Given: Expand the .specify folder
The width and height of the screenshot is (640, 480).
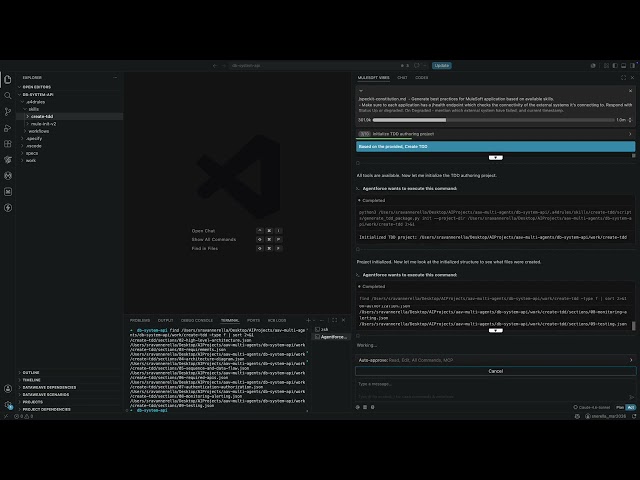Looking at the screenshot, I should tap(34, 138).
